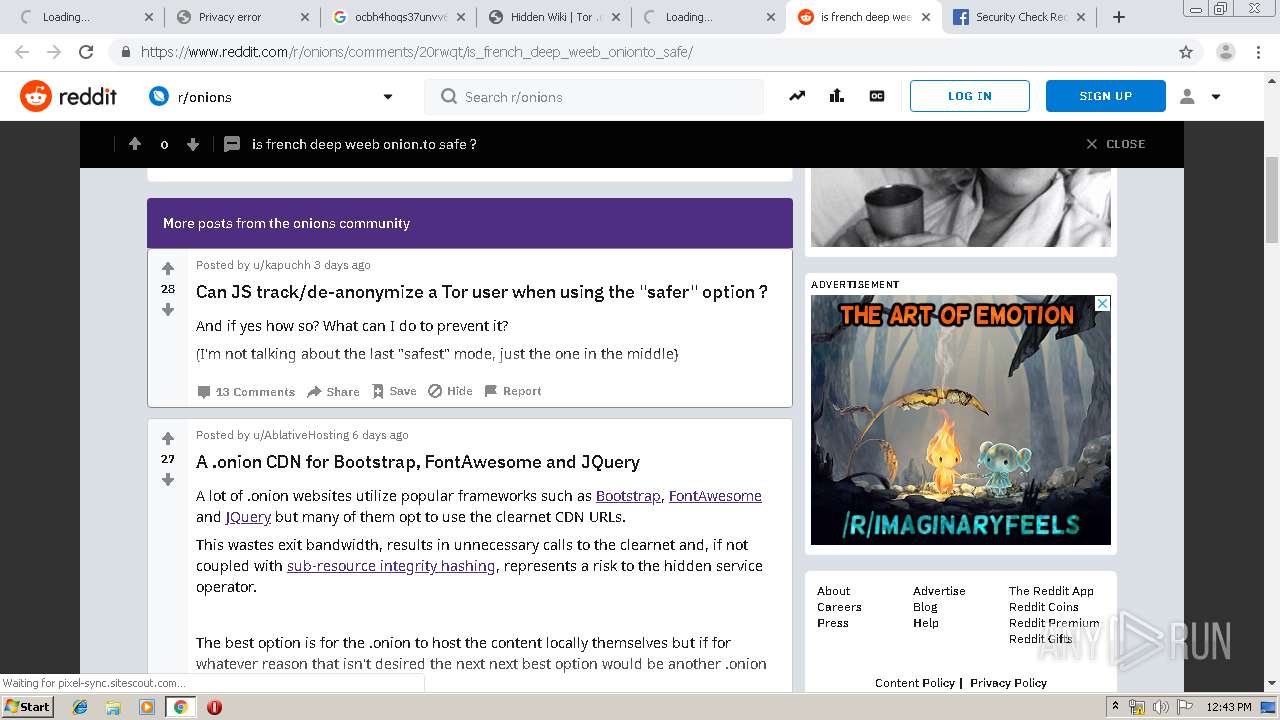This screenshot has height=720, width=1280.
Task: Save the Can JS track post
Action: pyautogui.click(x=394, y=391)
